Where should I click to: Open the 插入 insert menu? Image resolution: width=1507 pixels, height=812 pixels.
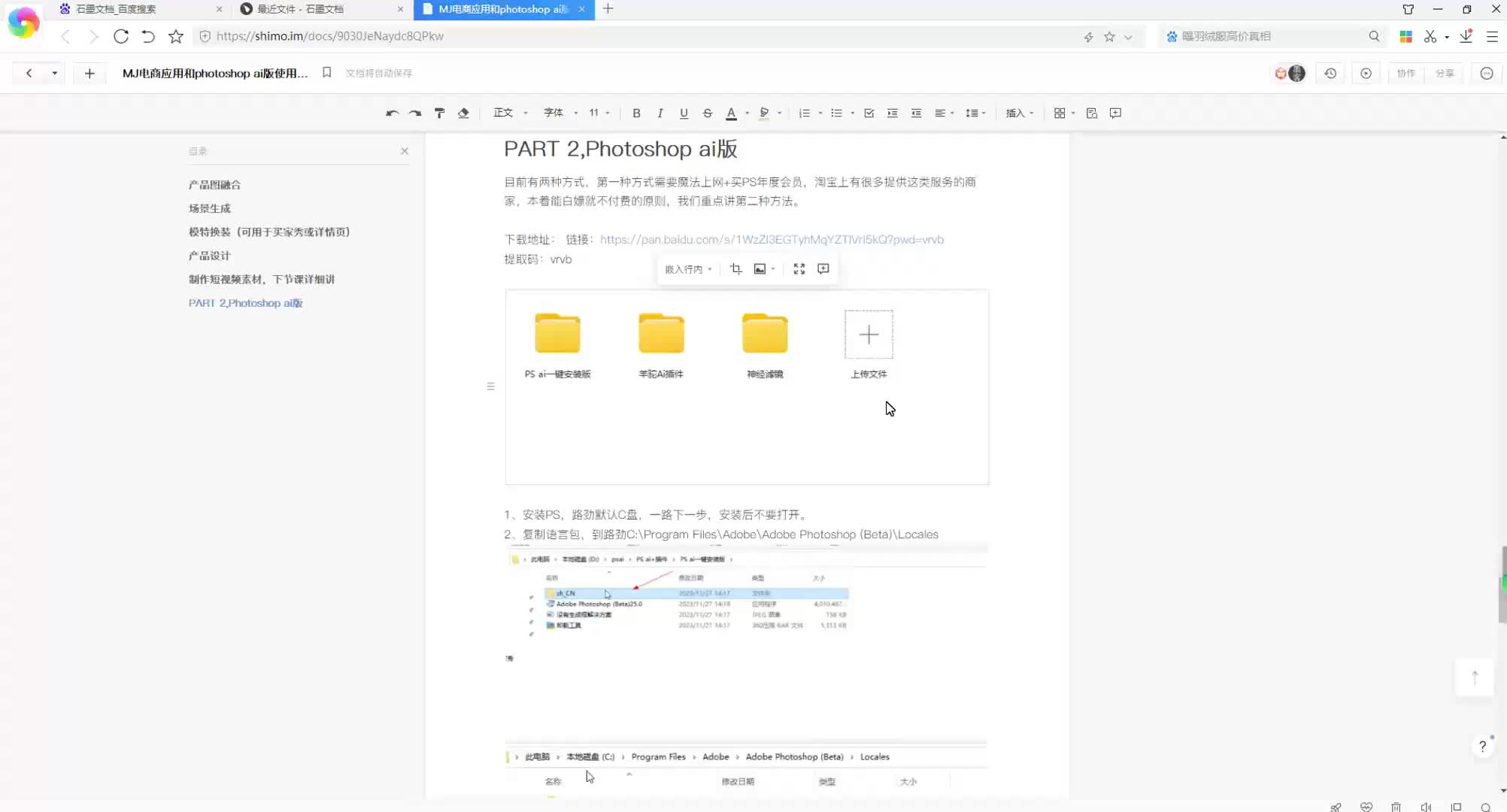[x=1020, y=113]
